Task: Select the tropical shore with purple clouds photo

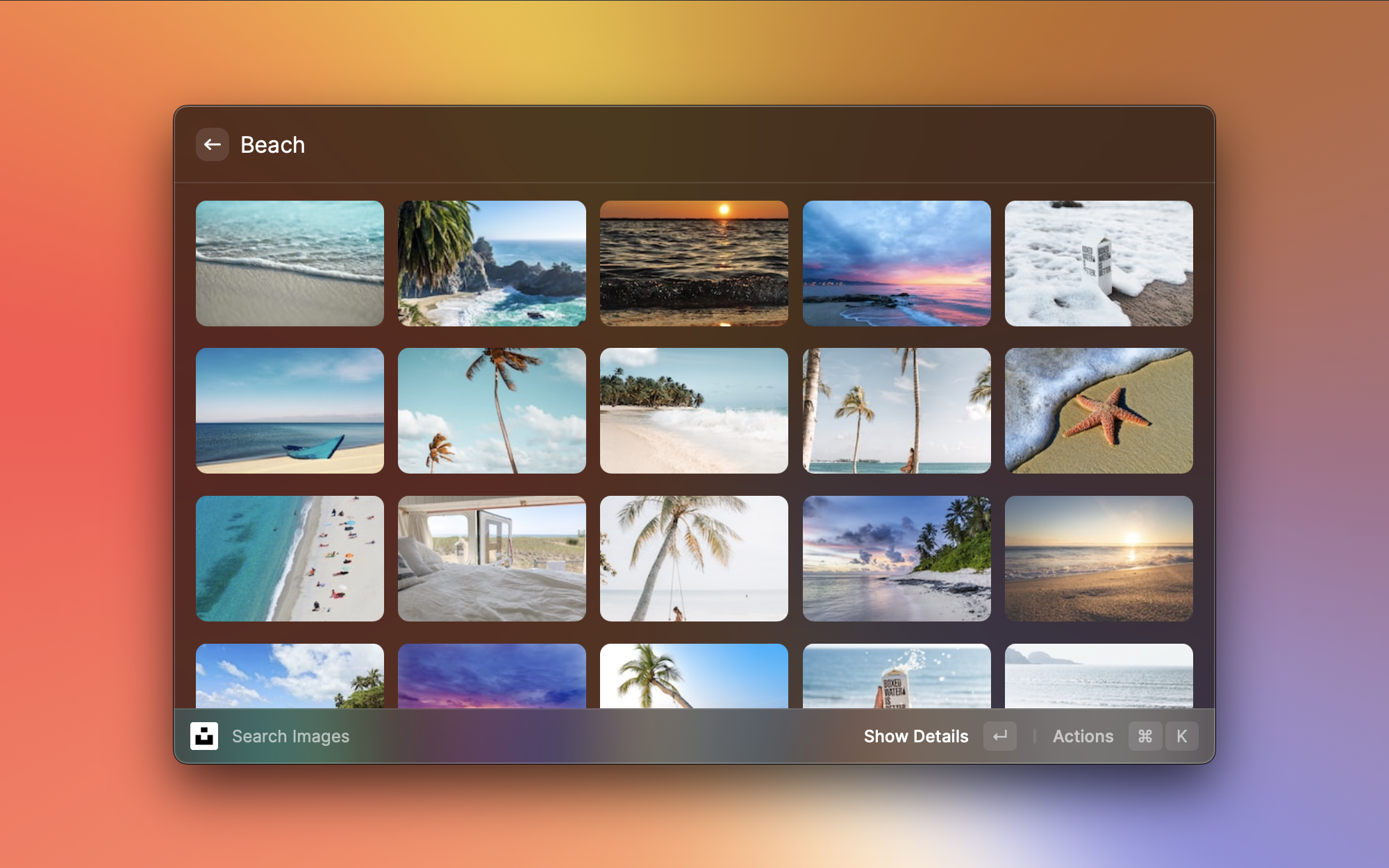Action: 897,558
